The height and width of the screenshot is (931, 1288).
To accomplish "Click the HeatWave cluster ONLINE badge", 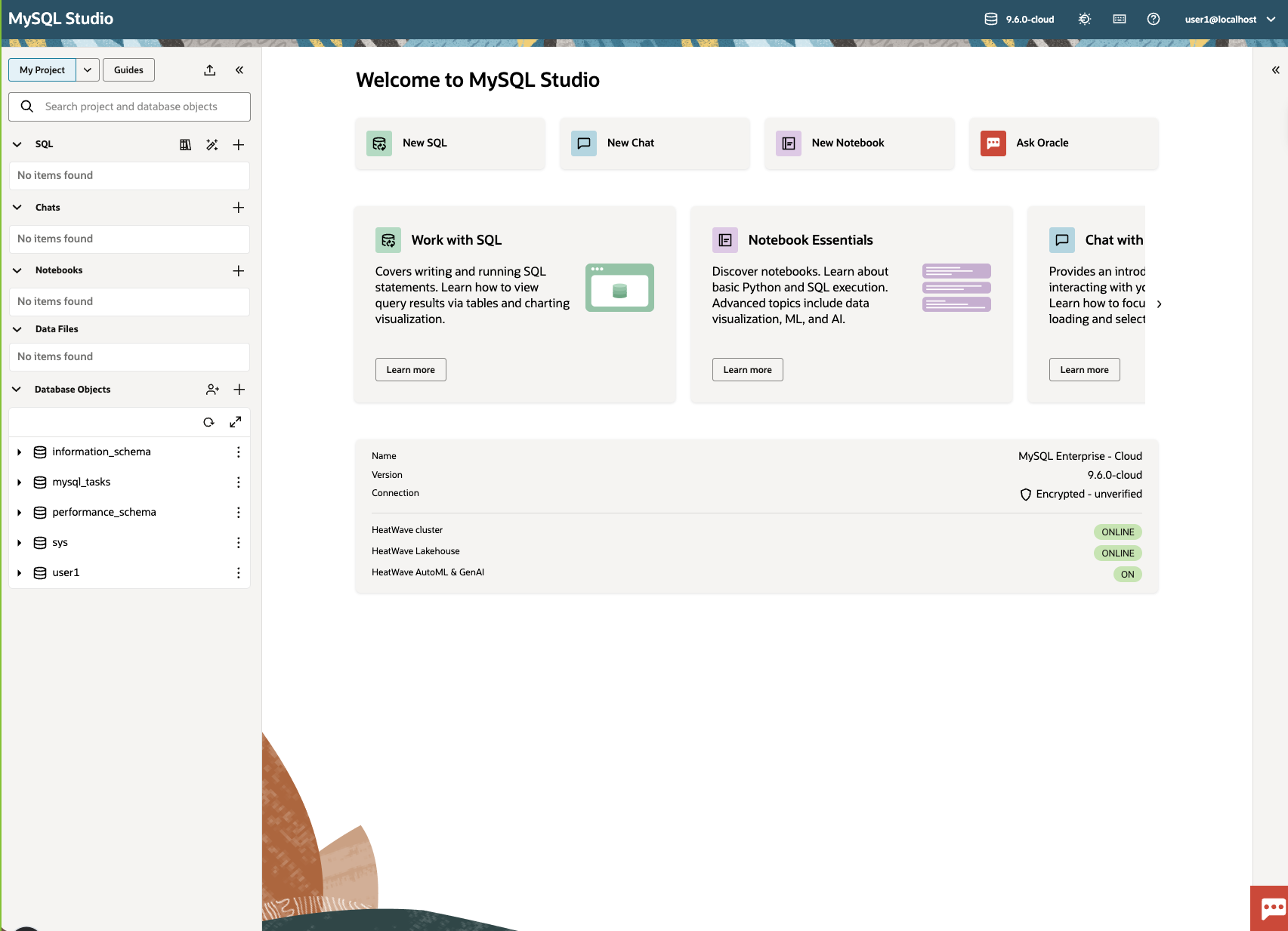I will click(x=1118, y=532).
